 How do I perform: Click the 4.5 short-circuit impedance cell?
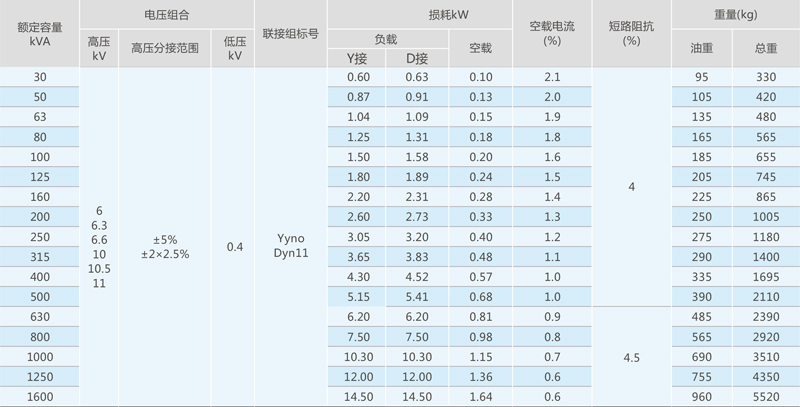tap(630, 356)
